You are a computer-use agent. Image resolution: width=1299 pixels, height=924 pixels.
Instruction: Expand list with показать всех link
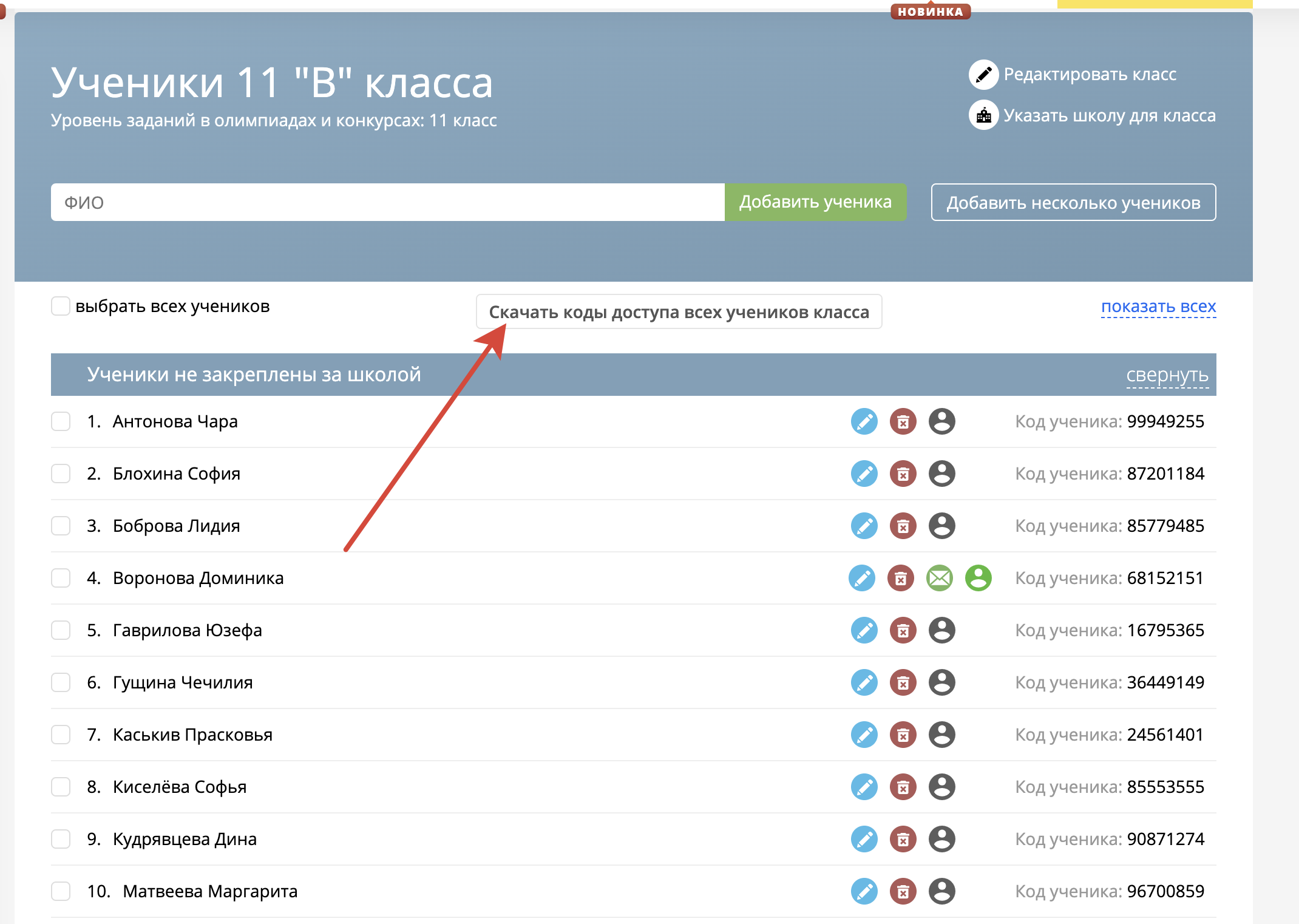point(1158,307)
